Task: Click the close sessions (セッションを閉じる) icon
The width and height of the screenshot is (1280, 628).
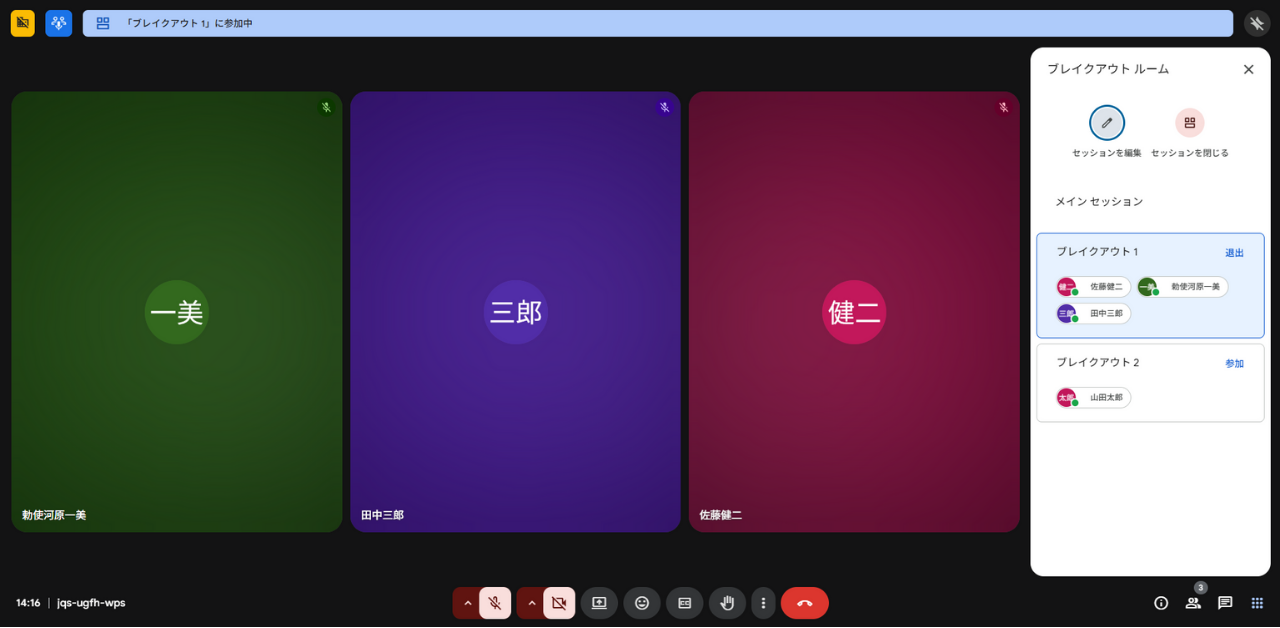Action: pos(1189,123)
